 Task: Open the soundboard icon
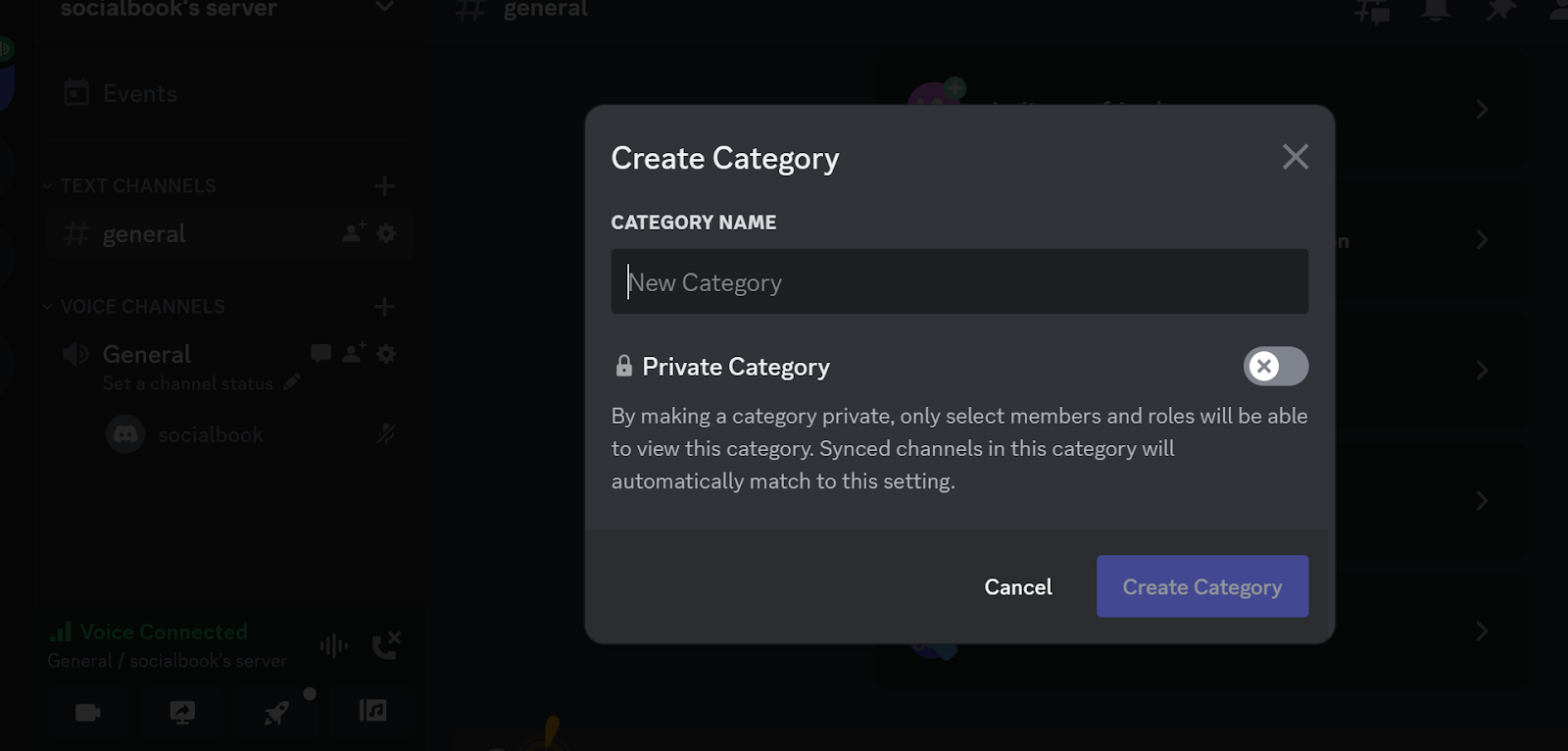(372, 711)
